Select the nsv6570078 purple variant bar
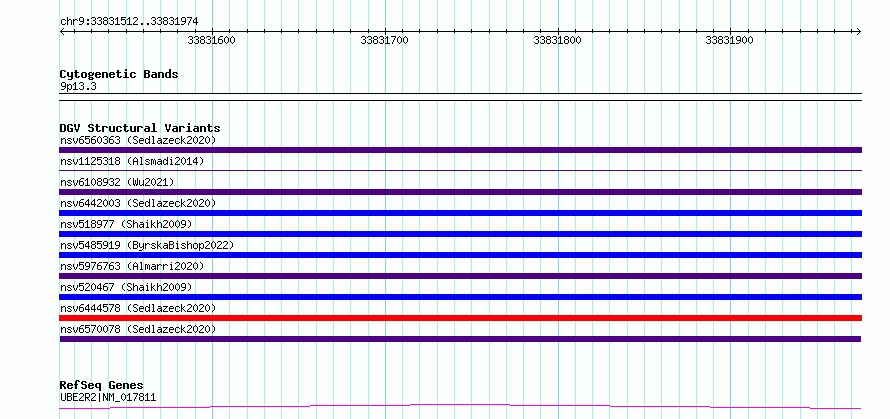This screenshot has height=419, width=890. click(460, 339)
